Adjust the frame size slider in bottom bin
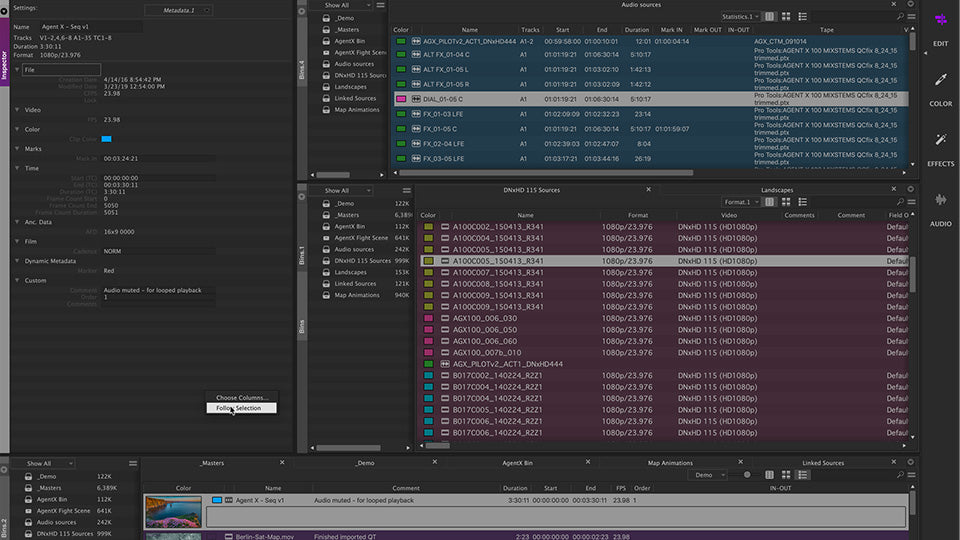Image resolution: width=960 pixels, height=540 pixels. (x=747, y=474)
